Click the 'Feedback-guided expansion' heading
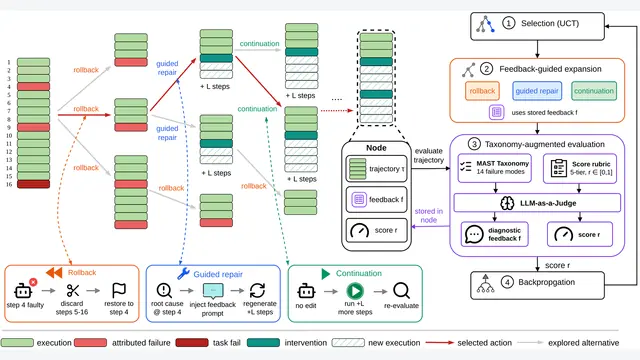This screenshot has height=360, width=640. pos(550,69)
